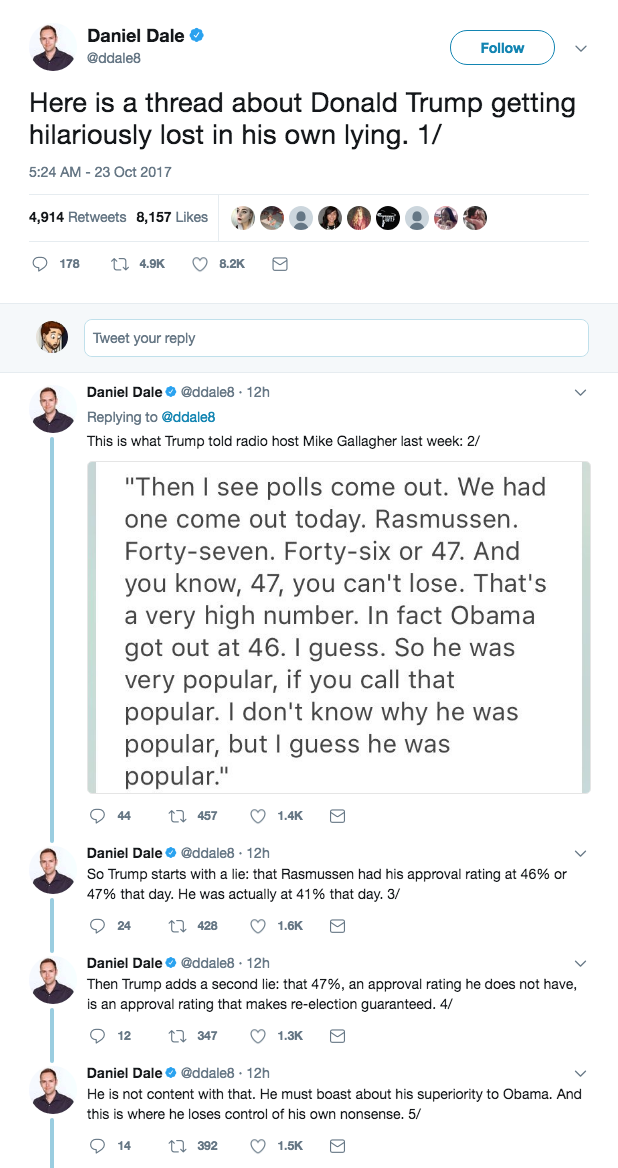Open the options chevron on tweet 5/

point(580,1073)
